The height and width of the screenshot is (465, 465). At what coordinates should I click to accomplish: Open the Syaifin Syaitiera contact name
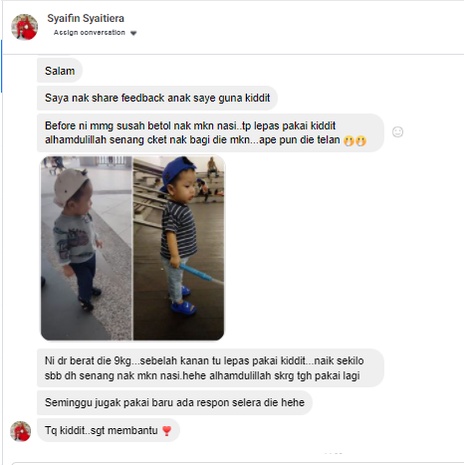tap(86, 18)
